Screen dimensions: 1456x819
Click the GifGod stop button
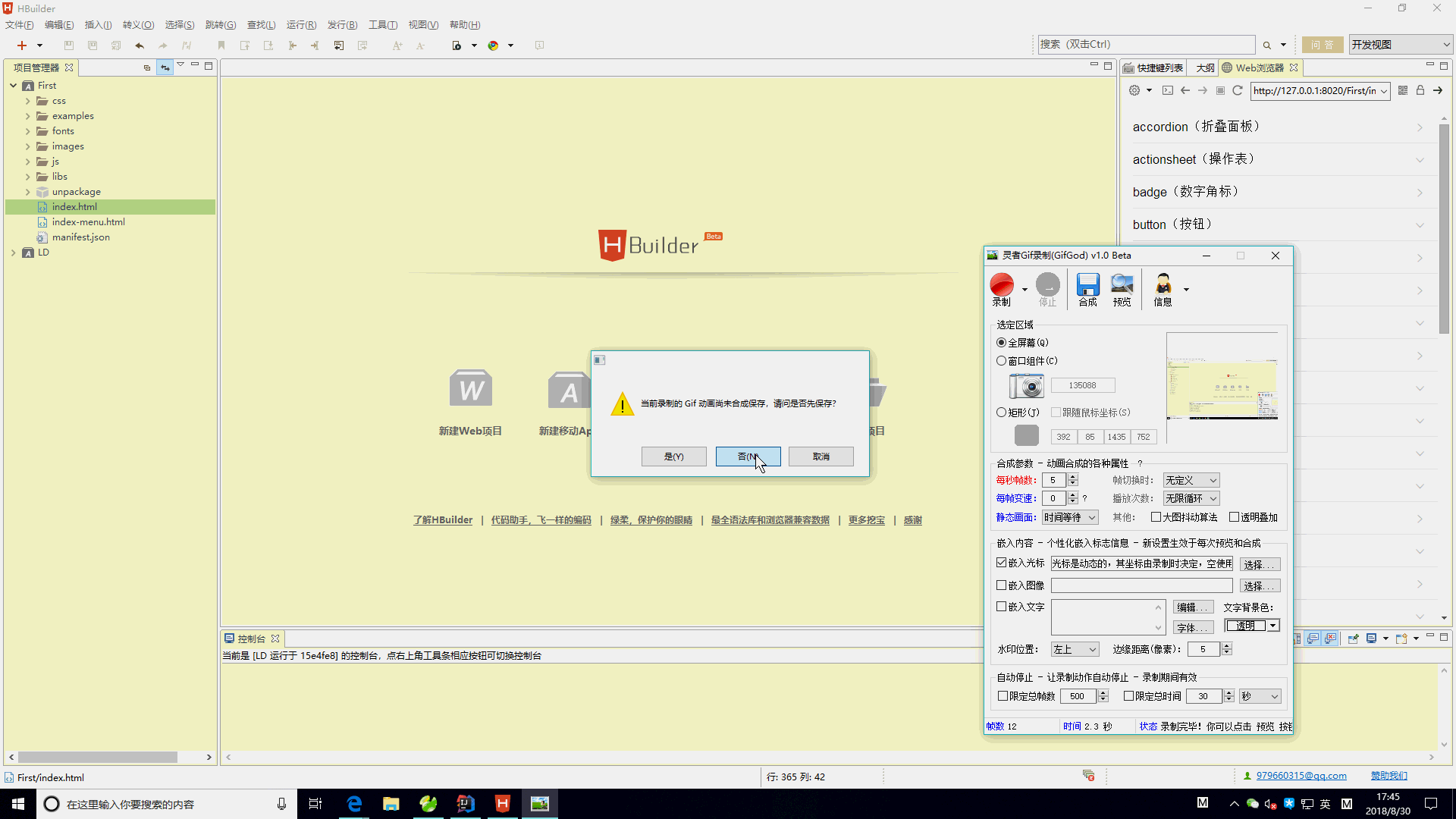click(x=1048, y=289)
